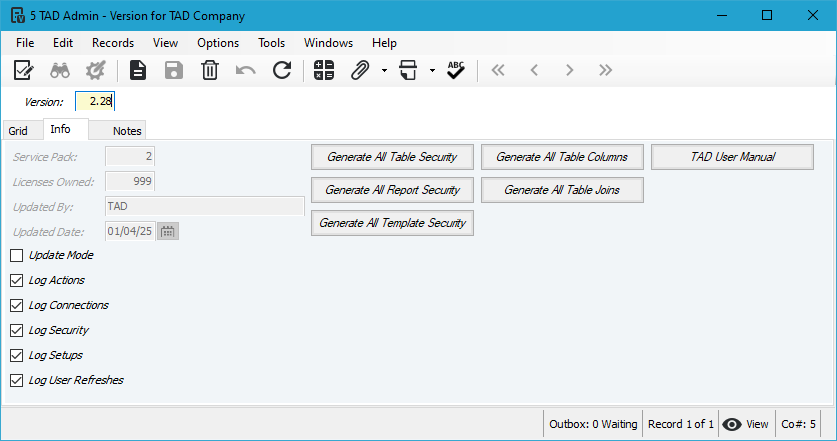
Task: Toggle the Log Actions checkbox
Action: tap(17, 280)
